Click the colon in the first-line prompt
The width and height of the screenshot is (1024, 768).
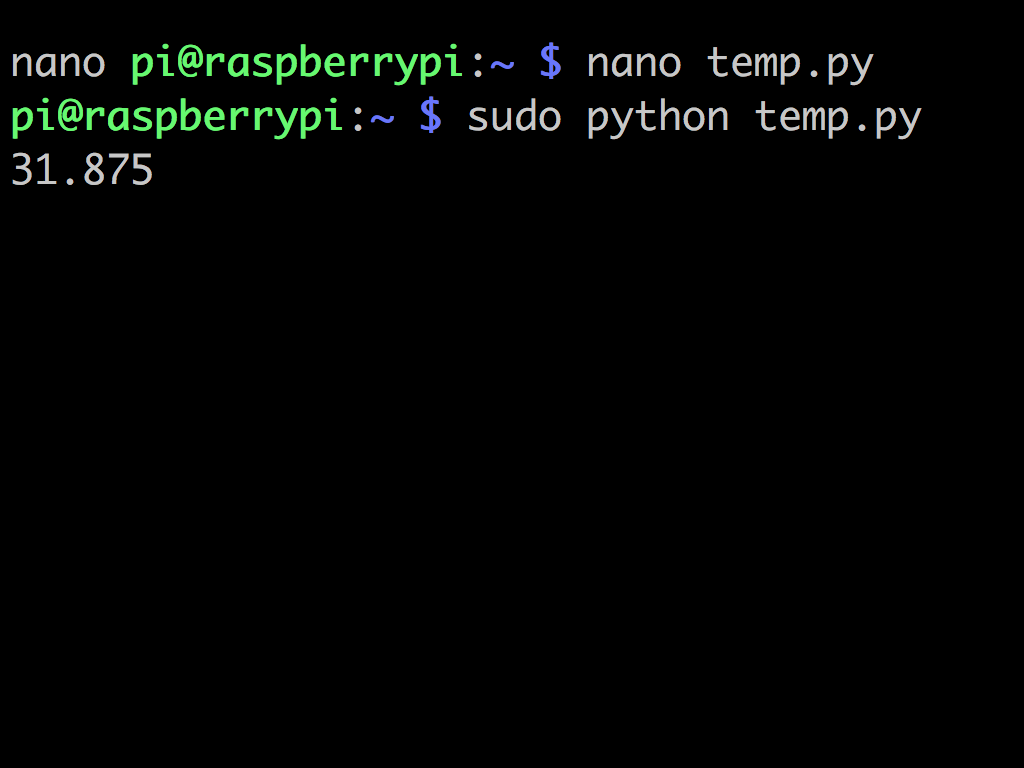pyautogui.click(x=478, y=65)
